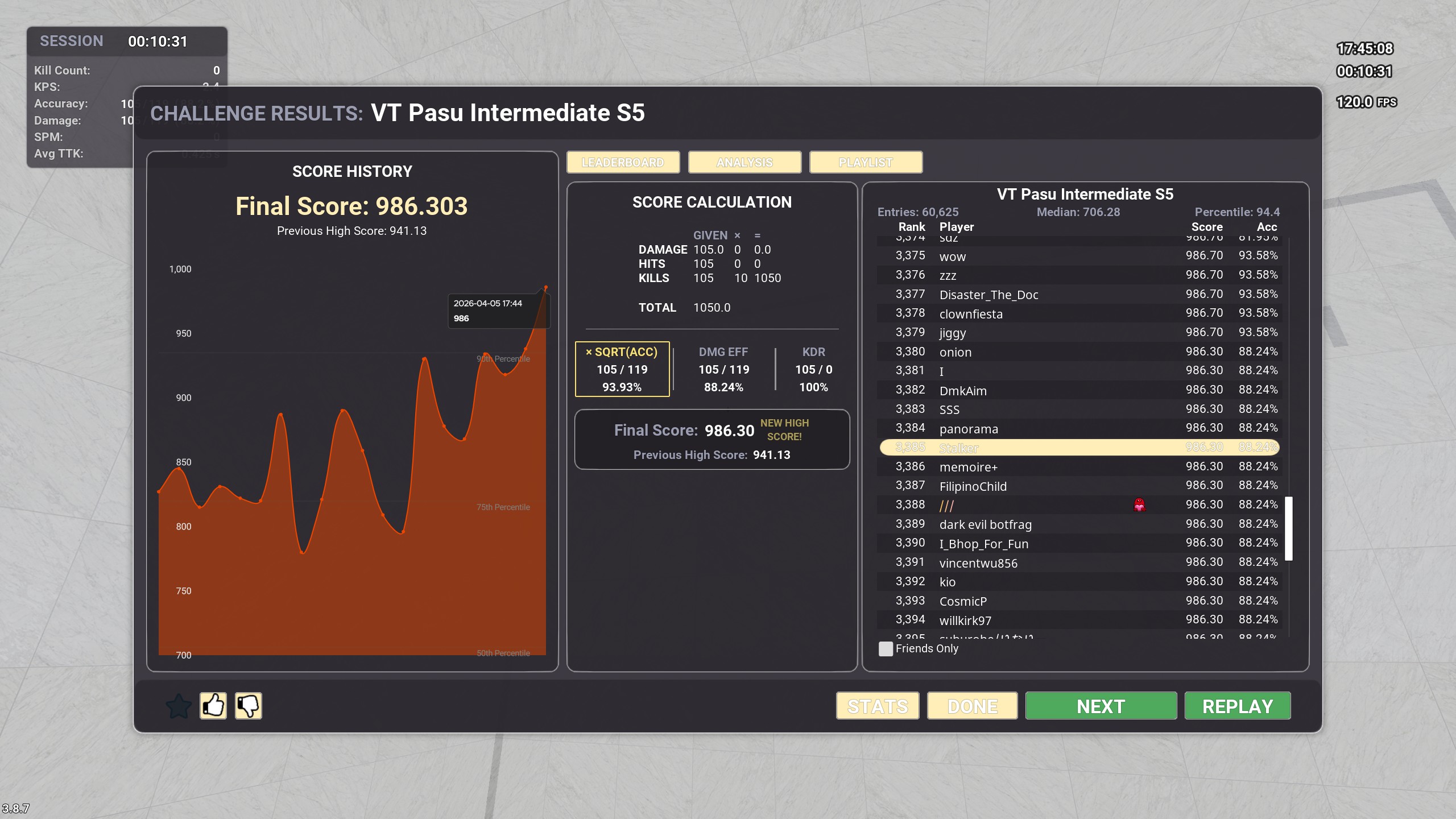Click the KDR score modifier
This screenshot has height=819, width=1456.
tap(813, 369)
